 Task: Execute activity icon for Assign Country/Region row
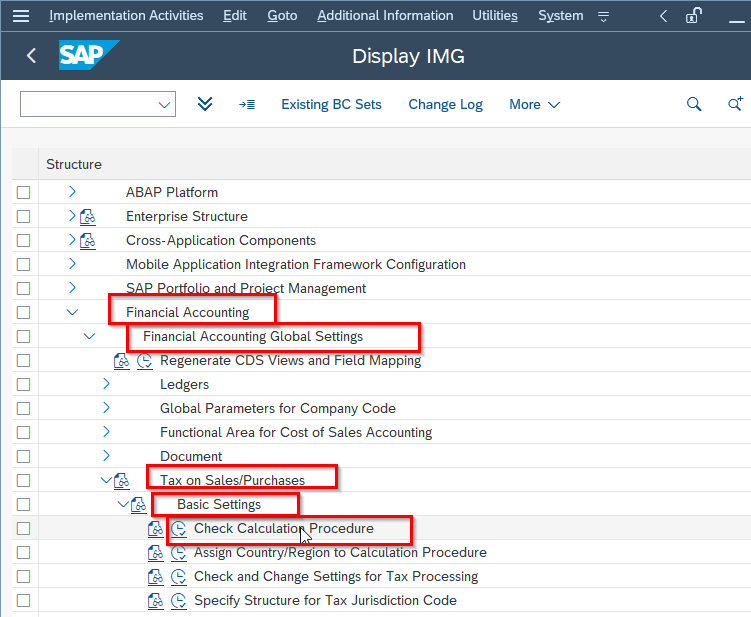tap(179, 552)
